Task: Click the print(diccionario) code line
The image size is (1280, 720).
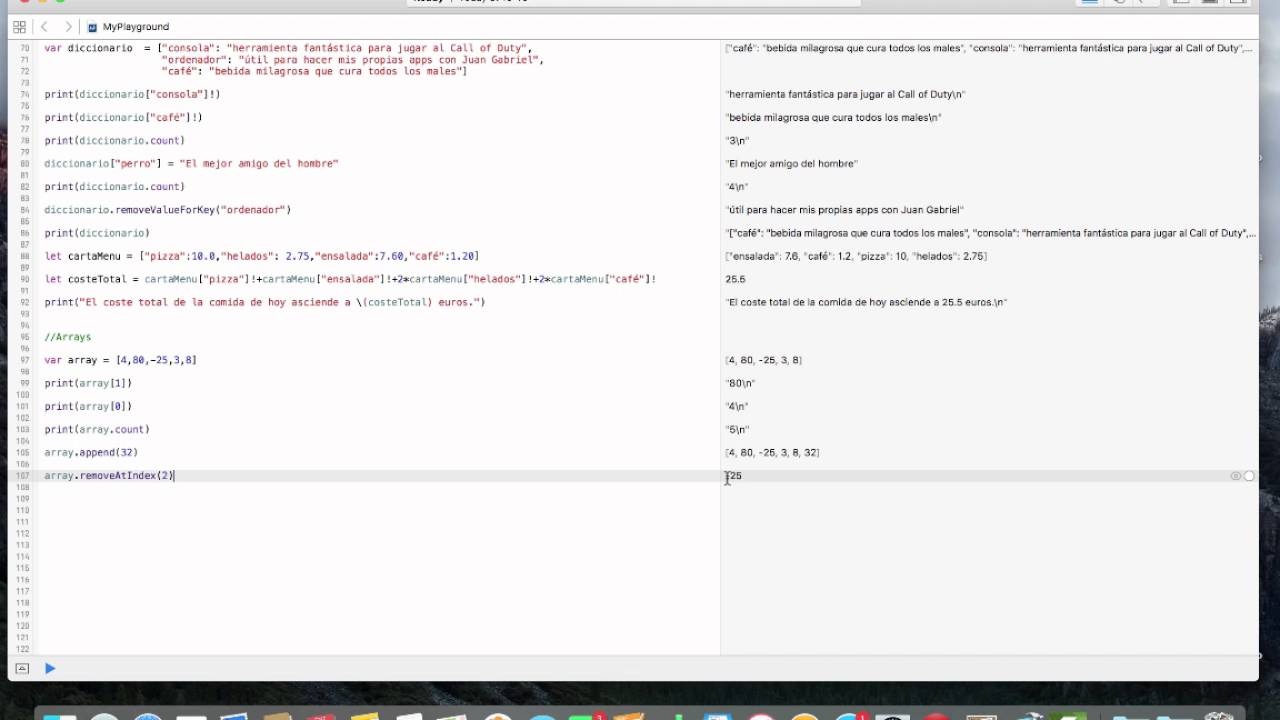Action: 97,233
